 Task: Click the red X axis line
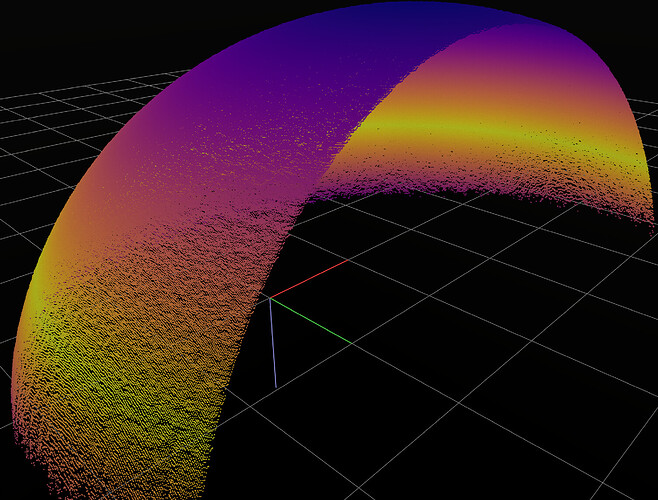(x=310, y=278)
